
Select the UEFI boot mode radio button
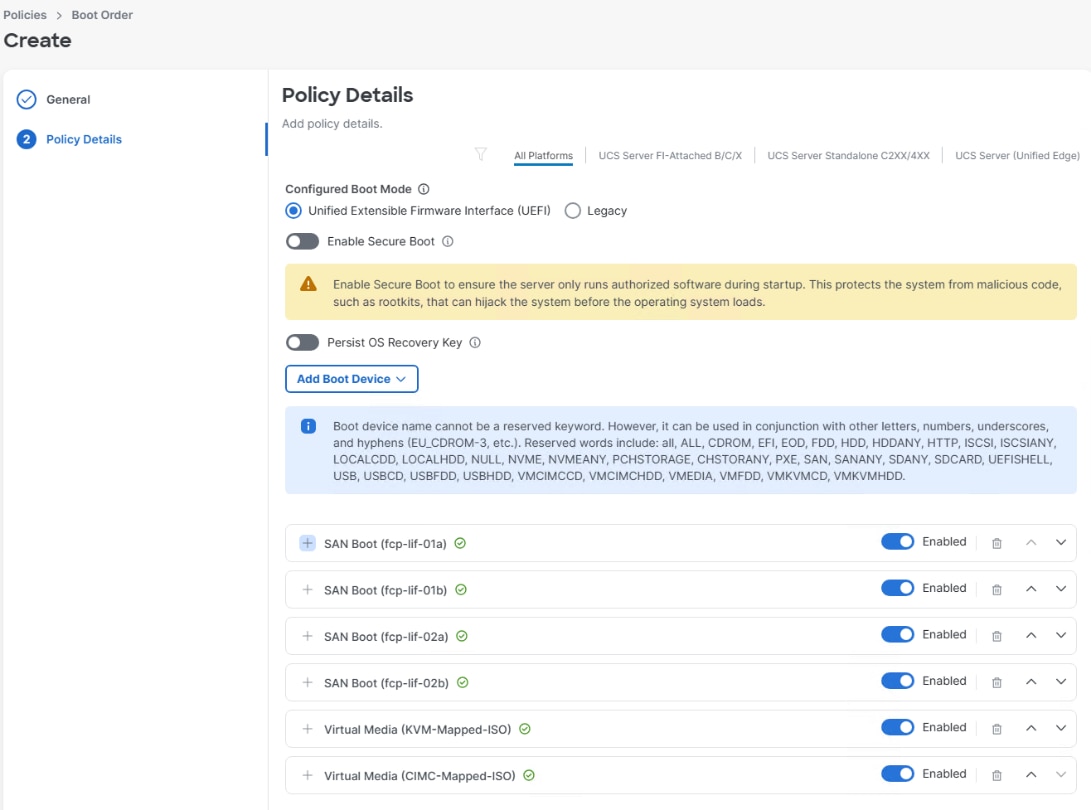click(x=294, y=211)
